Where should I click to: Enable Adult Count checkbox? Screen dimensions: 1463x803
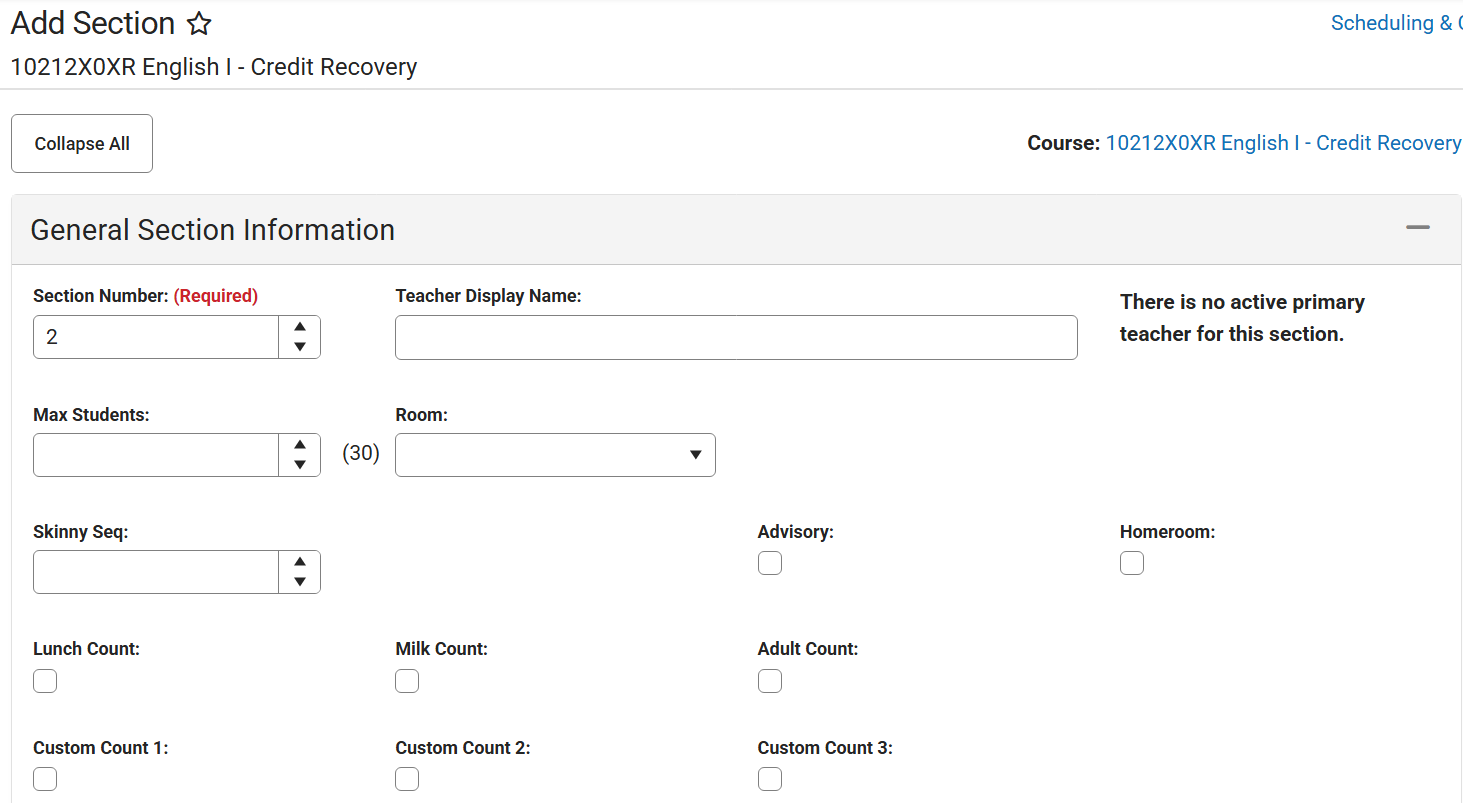[770, 681]
